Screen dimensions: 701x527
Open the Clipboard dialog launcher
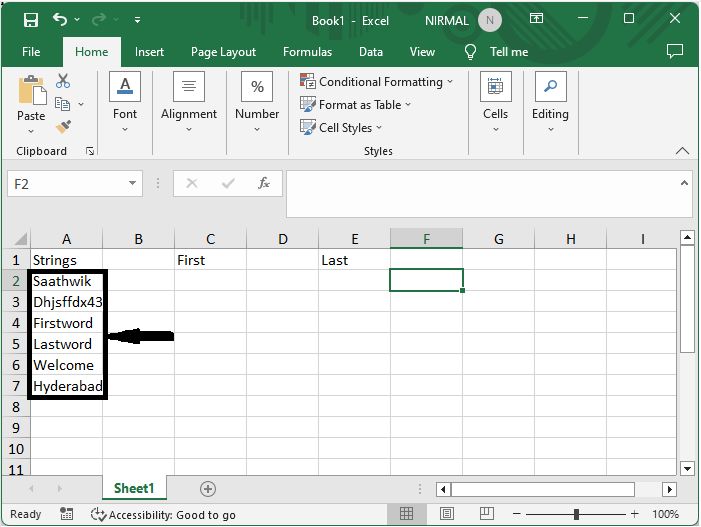tap(90, 152)
